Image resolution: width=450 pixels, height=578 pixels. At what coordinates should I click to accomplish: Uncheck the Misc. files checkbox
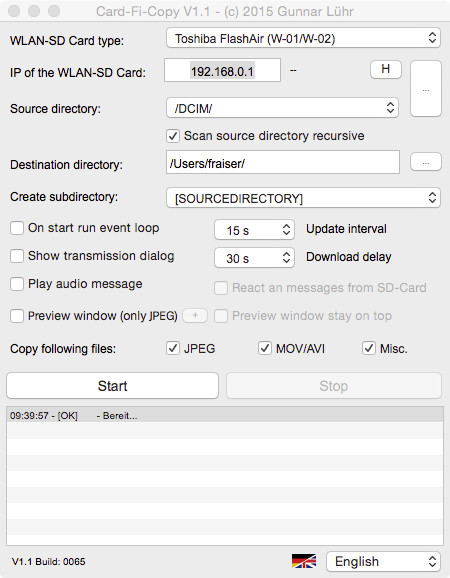tap(369, 348)
